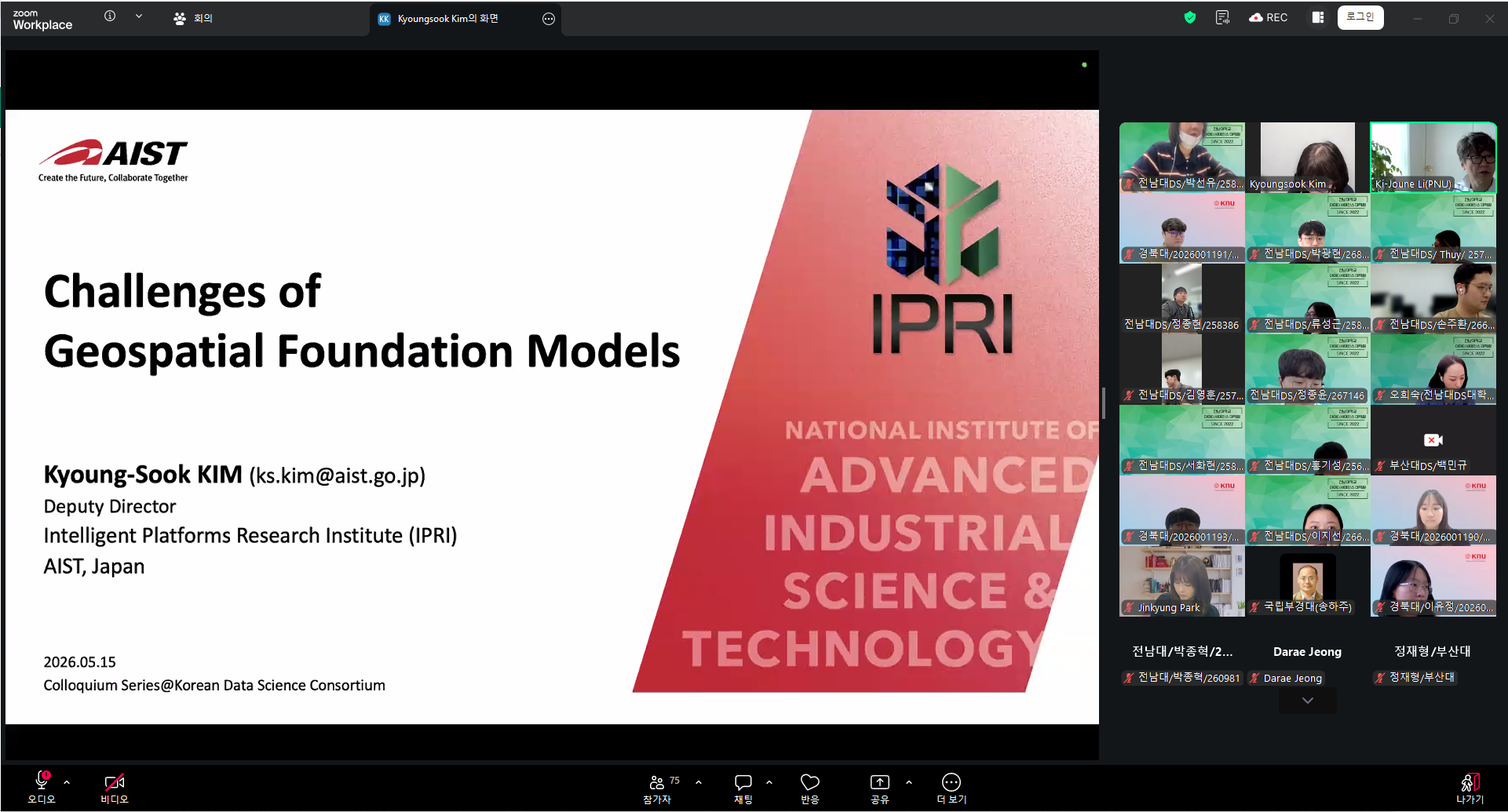The image size is (1508, 812).
Task: Click the "AIST, Japan" text line
Action: click(x=94, y=566)
